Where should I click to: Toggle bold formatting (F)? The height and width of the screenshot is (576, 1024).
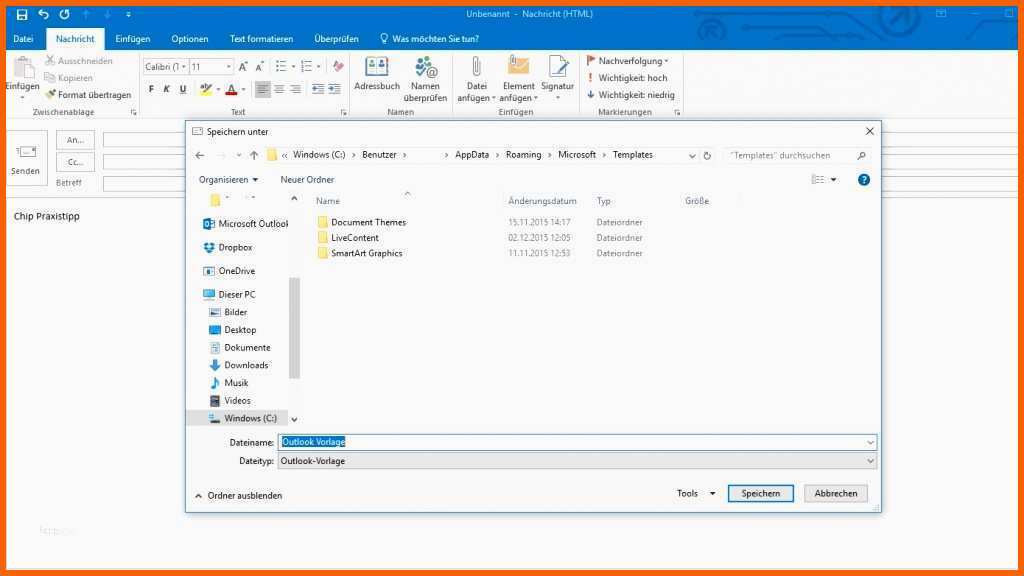click(x=152, y=89)
